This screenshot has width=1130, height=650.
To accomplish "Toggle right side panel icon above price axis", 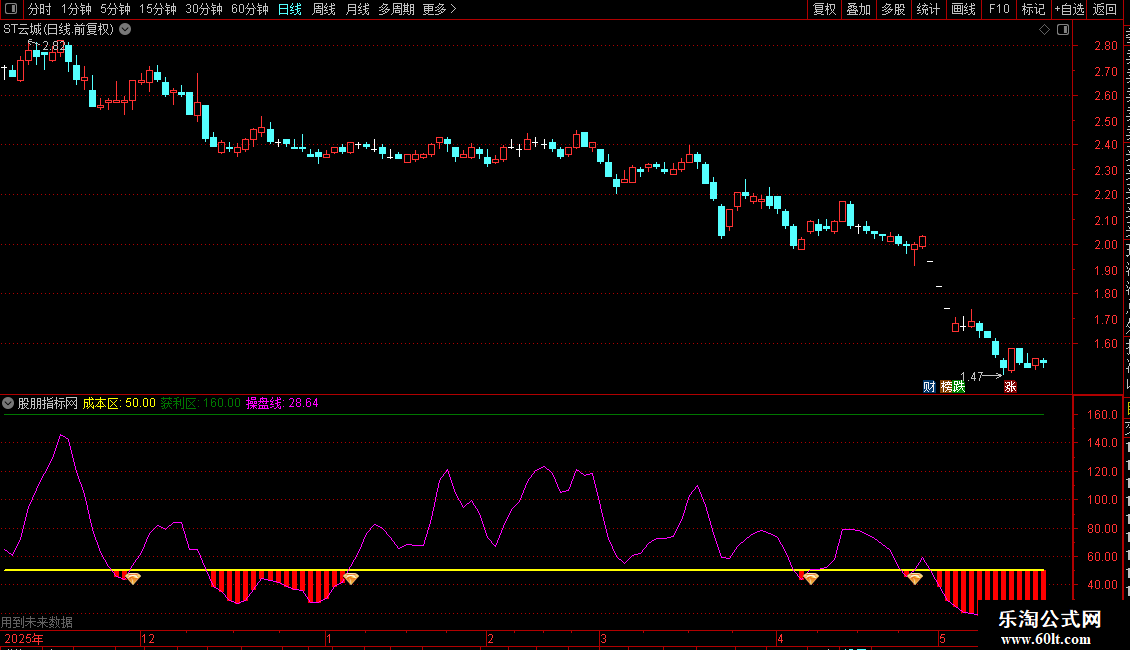I will [x=1063, y=30].
